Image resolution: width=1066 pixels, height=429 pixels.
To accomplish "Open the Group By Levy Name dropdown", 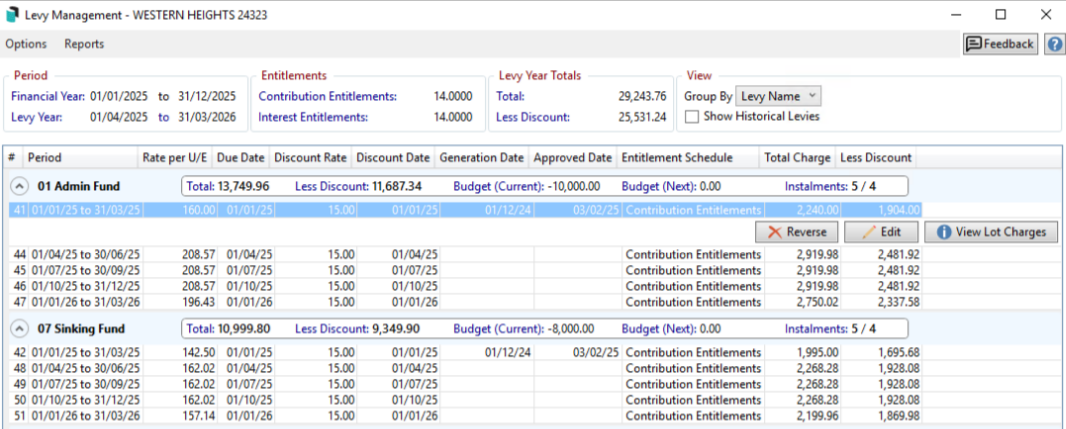I will pos(778,97).
